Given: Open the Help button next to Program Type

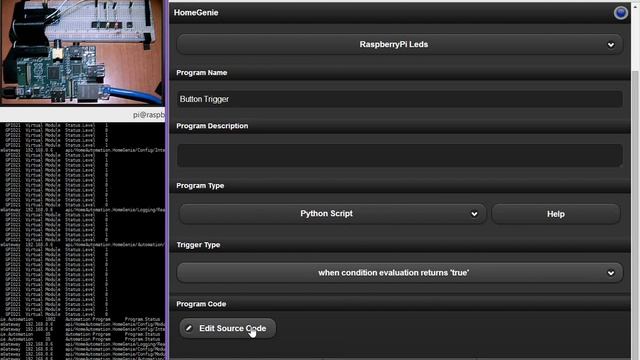Looking at the screenshot, I should coord(556,214).
